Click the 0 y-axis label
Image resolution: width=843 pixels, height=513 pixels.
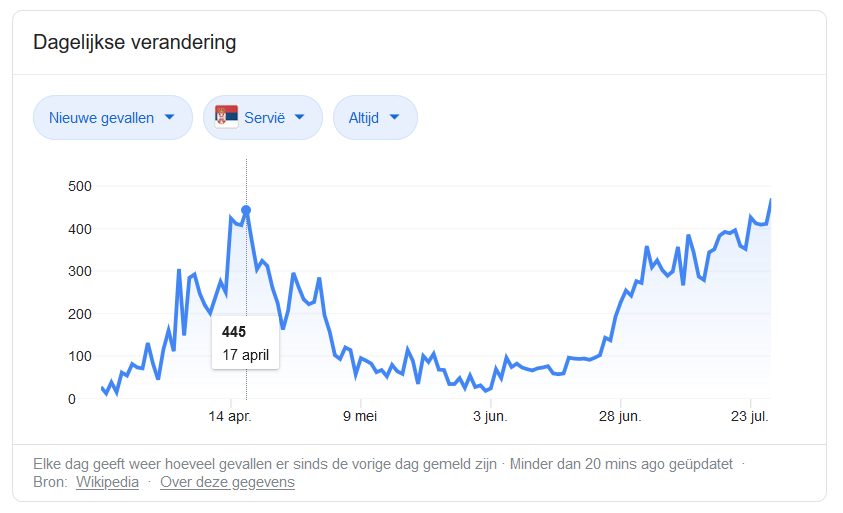pyautogui.click(x=72, y=400)
